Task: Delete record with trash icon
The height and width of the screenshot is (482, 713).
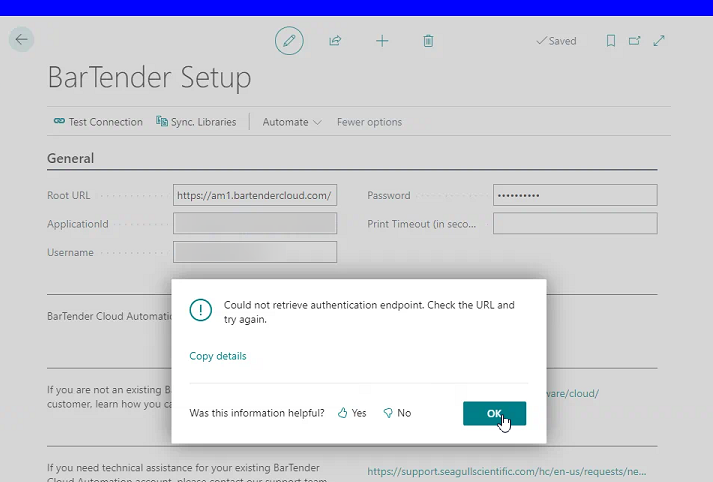Action: coord(428,41)
